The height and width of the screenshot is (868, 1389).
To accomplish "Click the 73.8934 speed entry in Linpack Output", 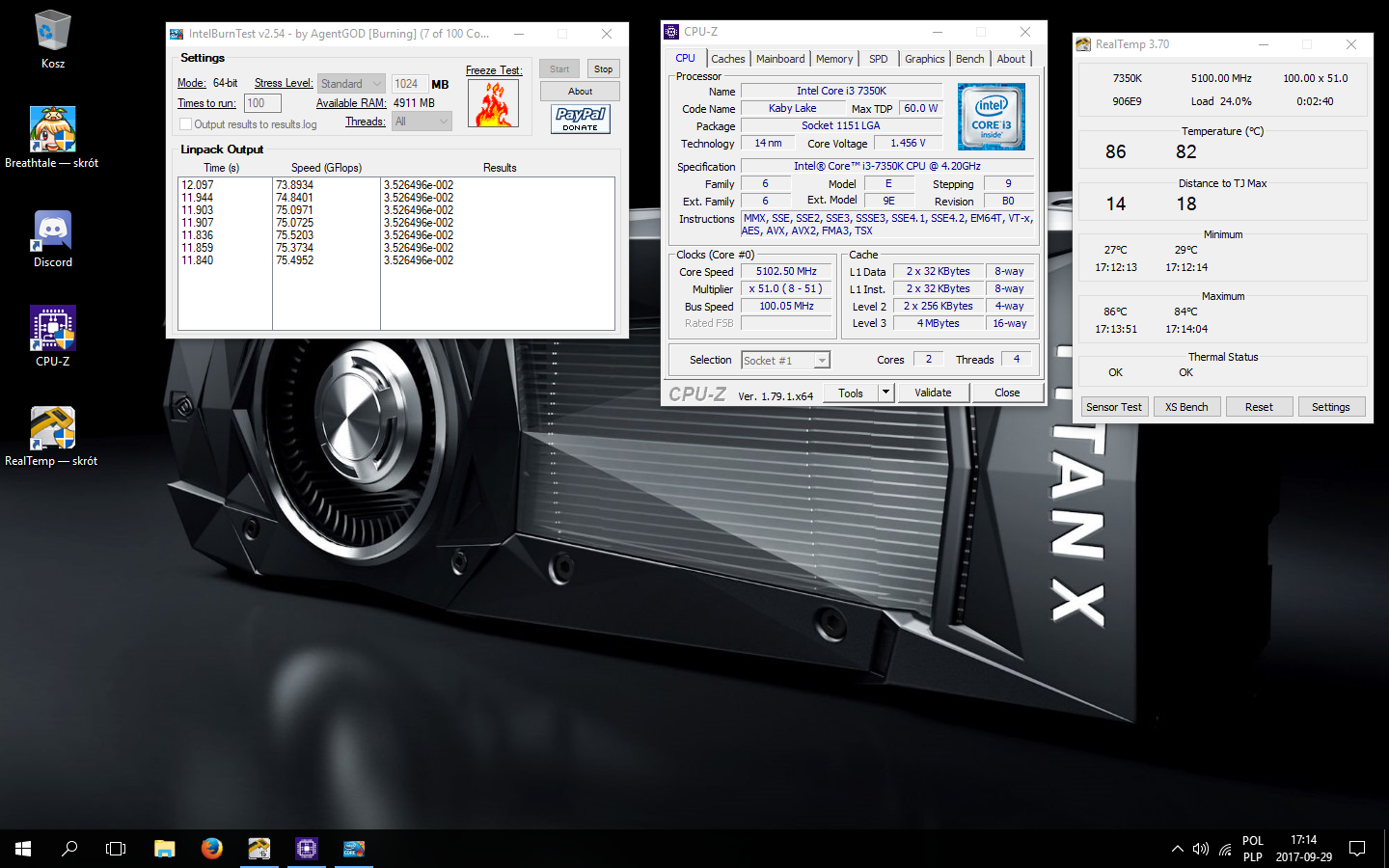I will pyautogui.click(x=295, y=185).
